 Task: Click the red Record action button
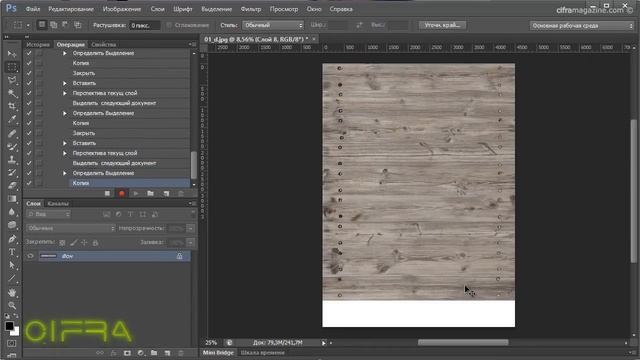click(x=122, y=193)
